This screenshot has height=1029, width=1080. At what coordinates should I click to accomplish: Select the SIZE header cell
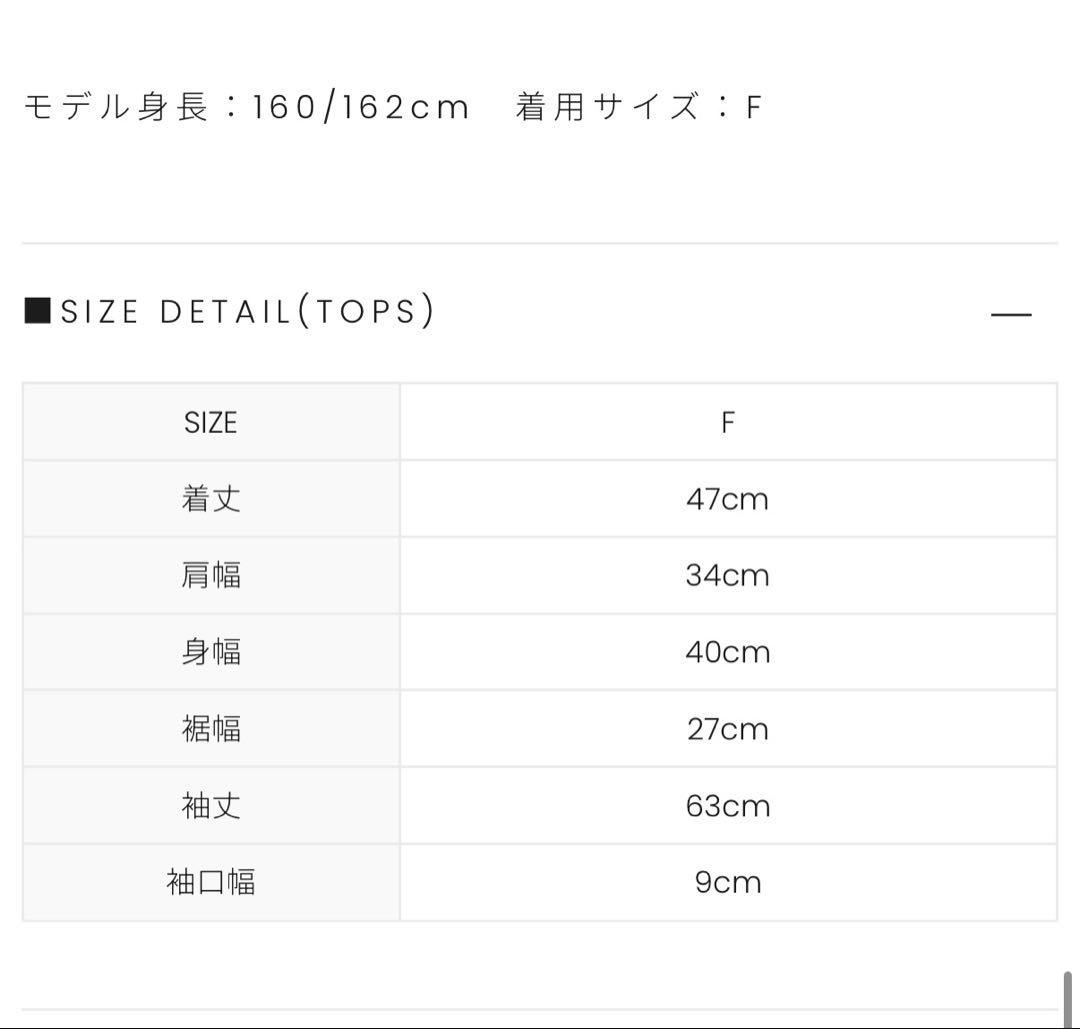point(211,423)
